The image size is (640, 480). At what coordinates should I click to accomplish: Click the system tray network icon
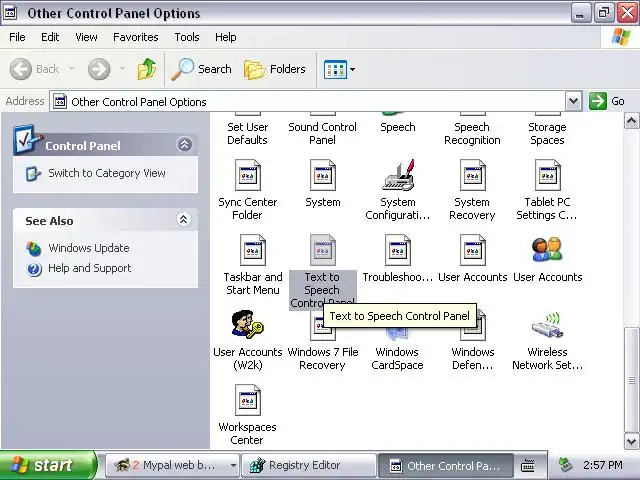pyautogui.click(x=565, y=464)
